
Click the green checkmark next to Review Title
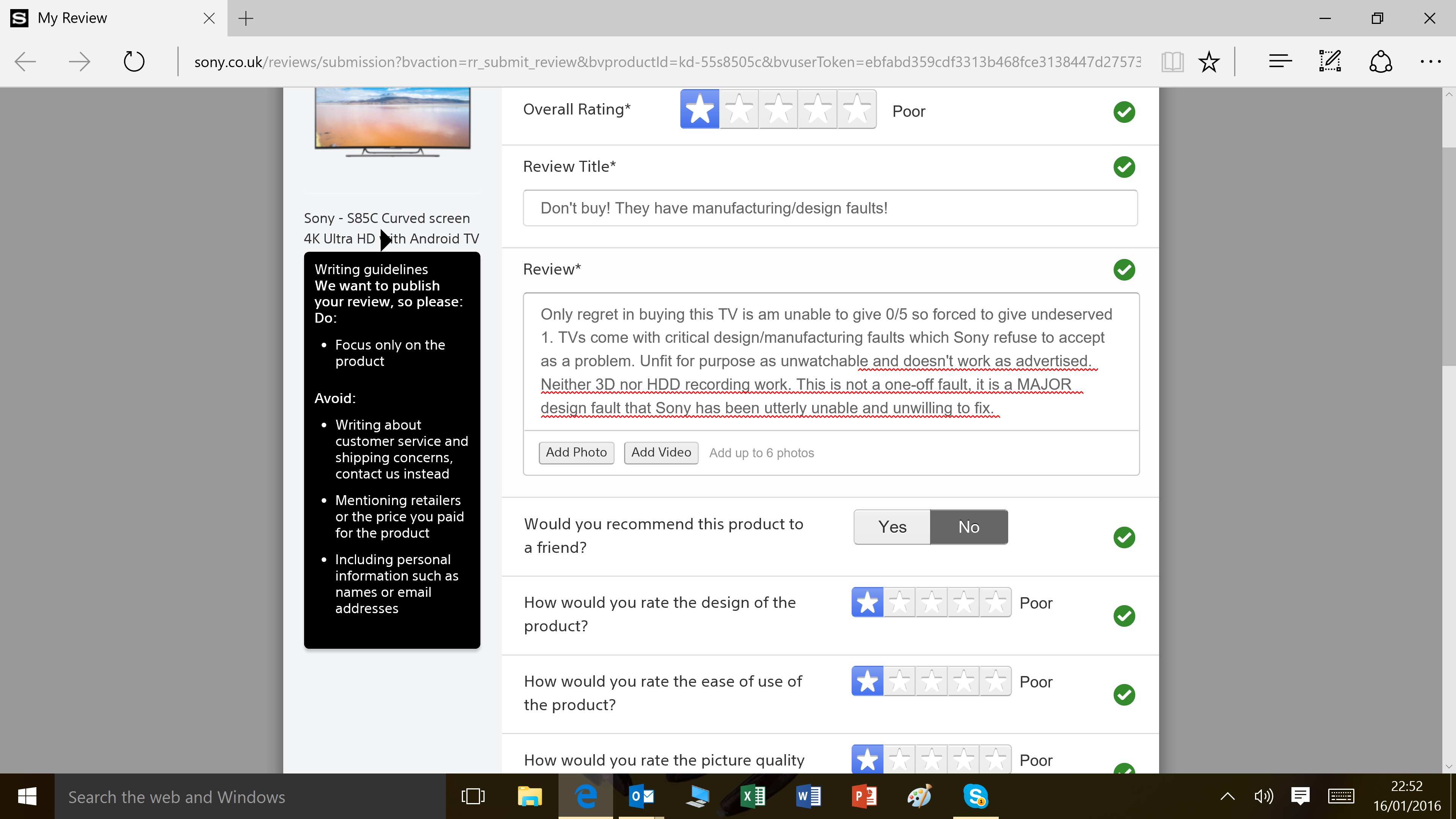click(1124, 167)
